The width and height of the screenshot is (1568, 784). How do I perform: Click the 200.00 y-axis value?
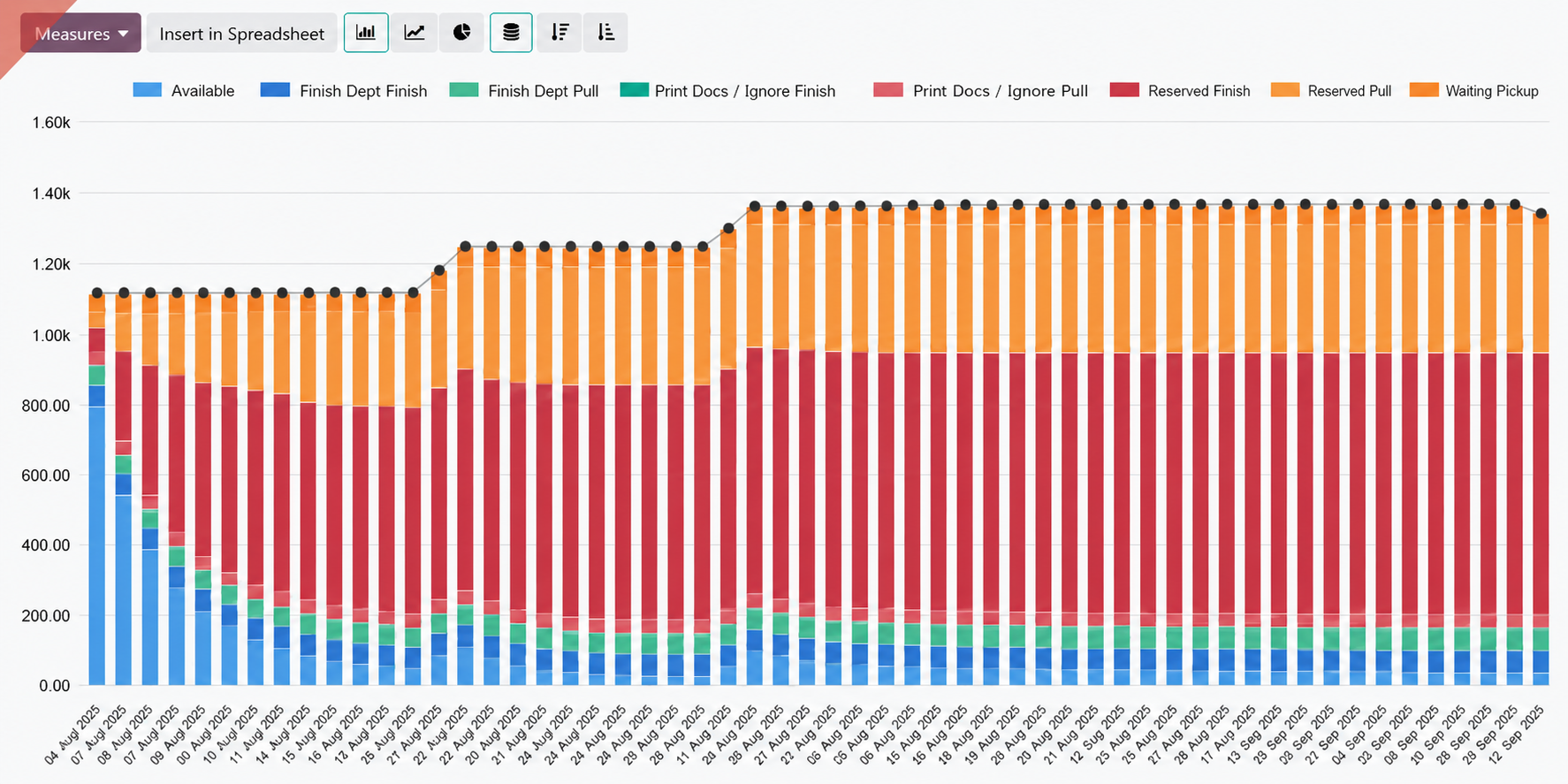[x=46, y=615]
